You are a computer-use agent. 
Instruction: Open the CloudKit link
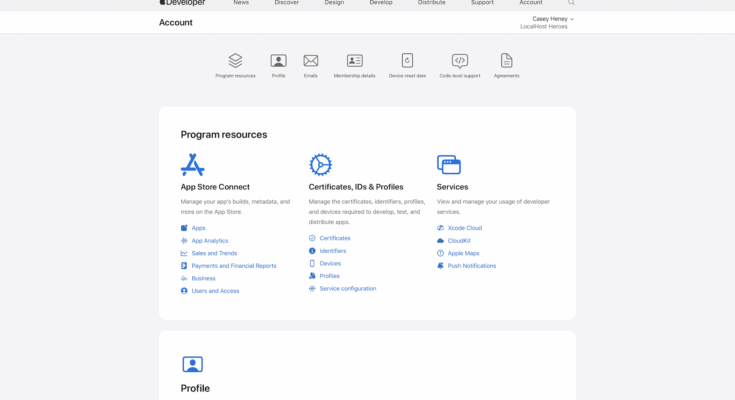(x=459, y=241)
